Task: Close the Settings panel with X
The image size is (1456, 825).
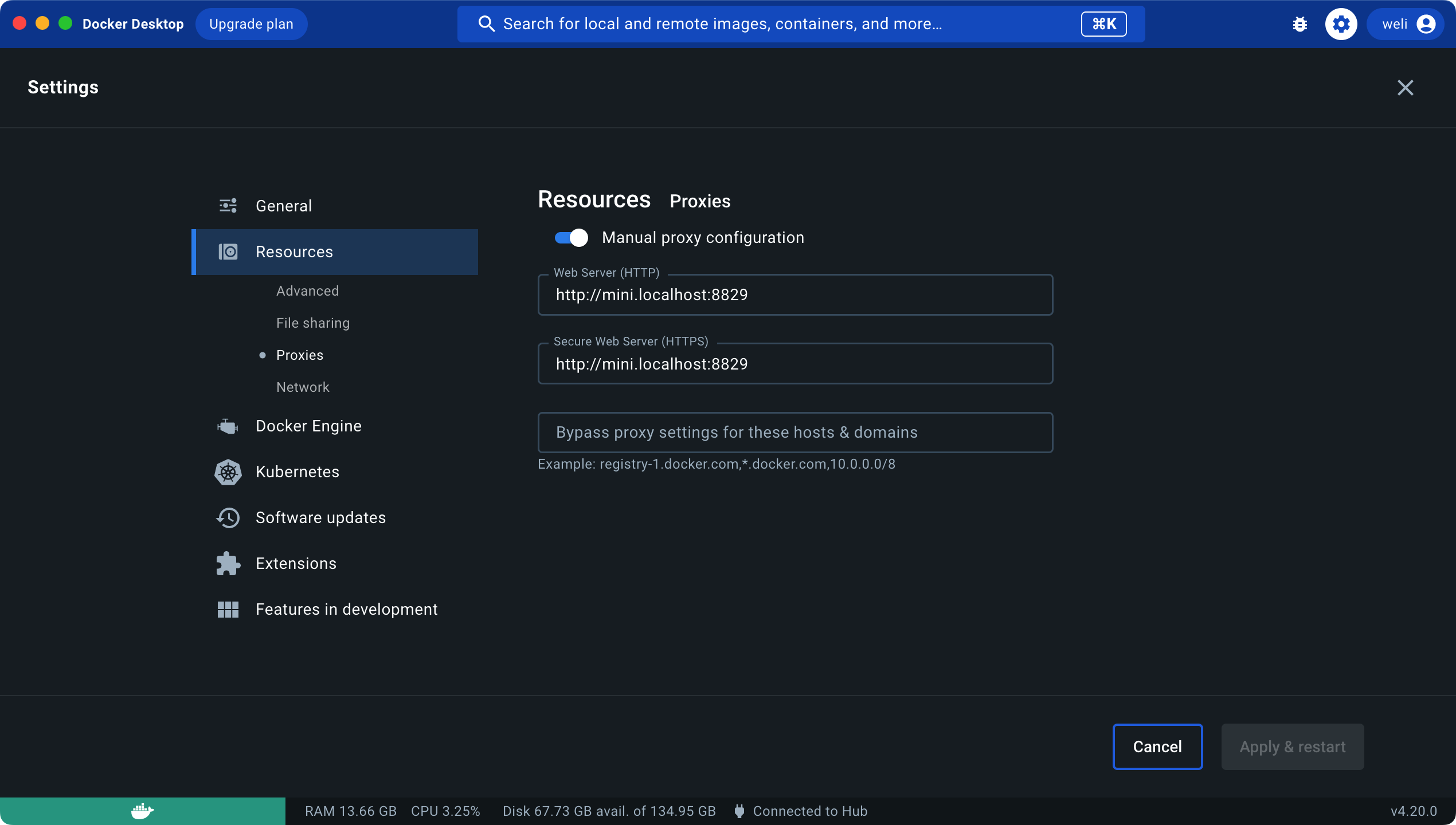Action: 1405,88
